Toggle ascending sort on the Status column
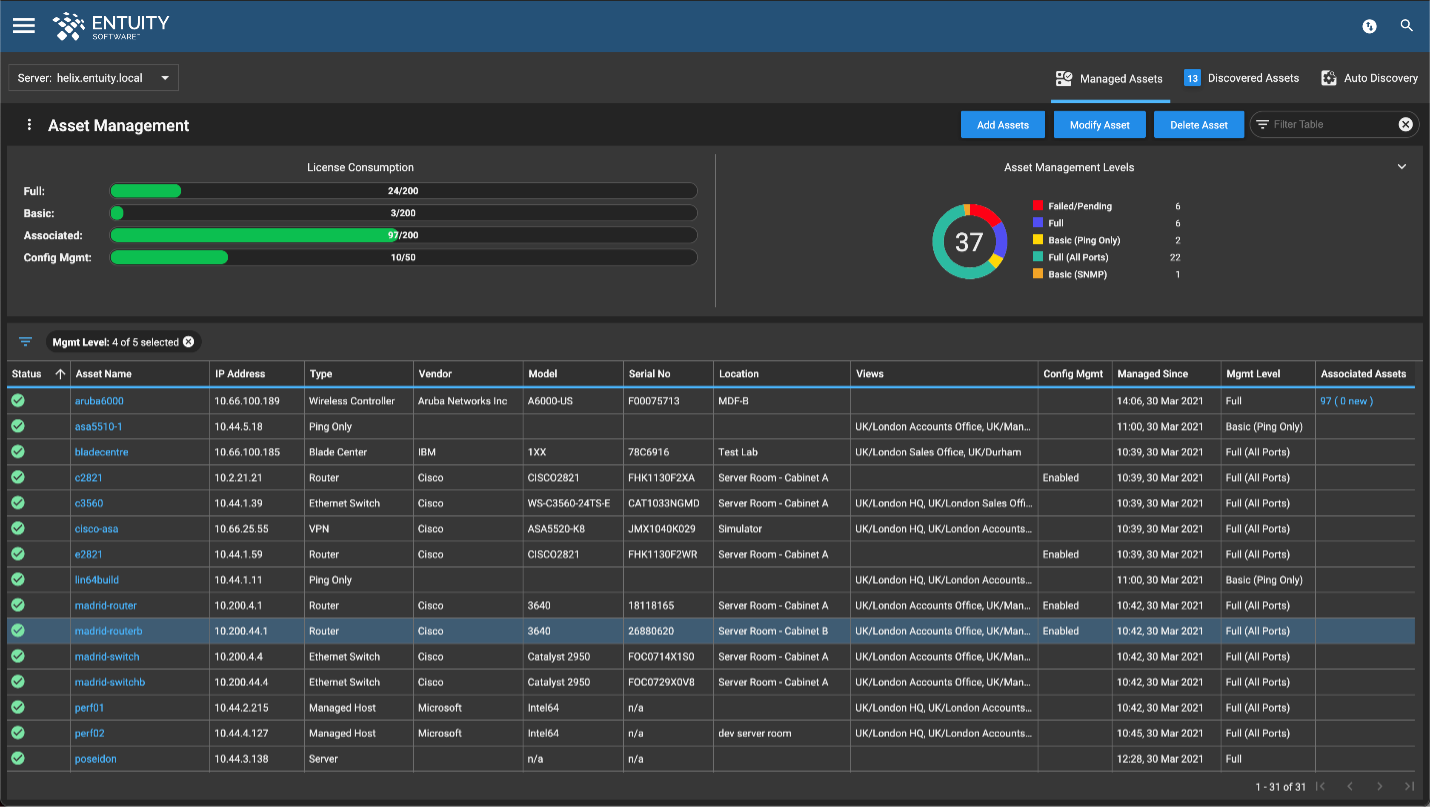This screenshot has width=1430, height=809. coord(59,373)
